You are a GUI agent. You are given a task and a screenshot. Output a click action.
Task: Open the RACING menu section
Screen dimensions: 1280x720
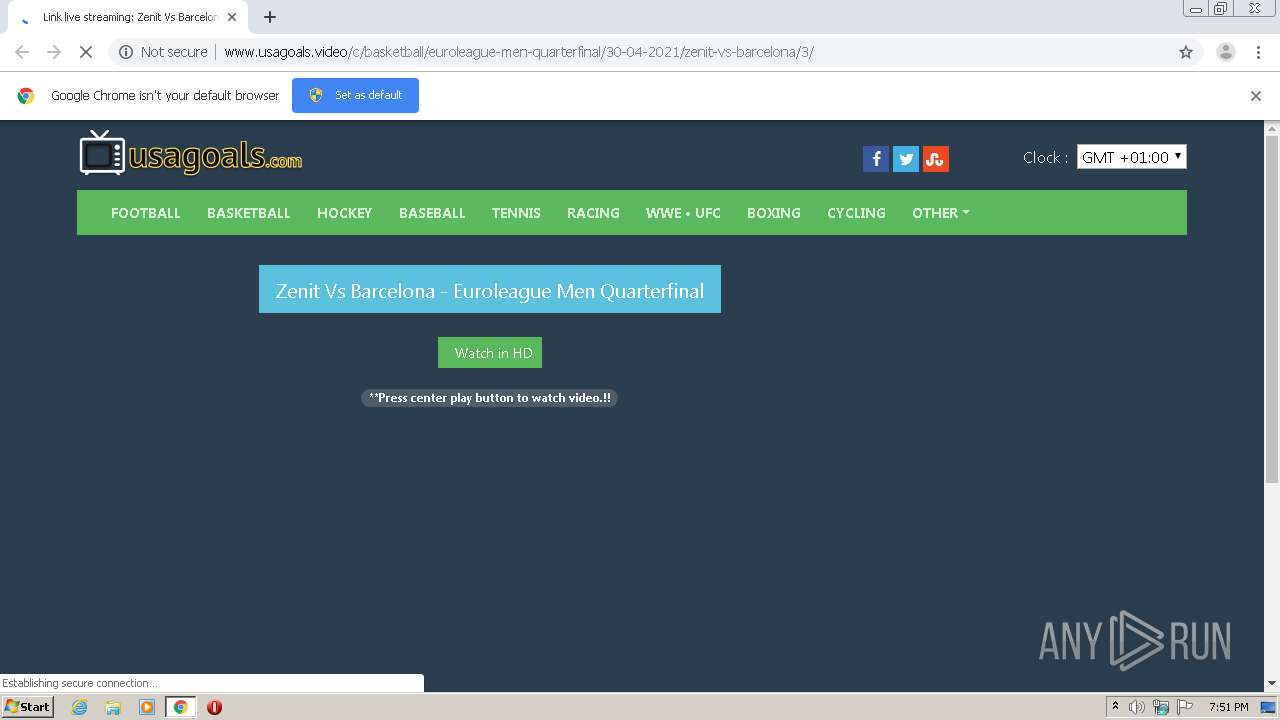[593, 213]
